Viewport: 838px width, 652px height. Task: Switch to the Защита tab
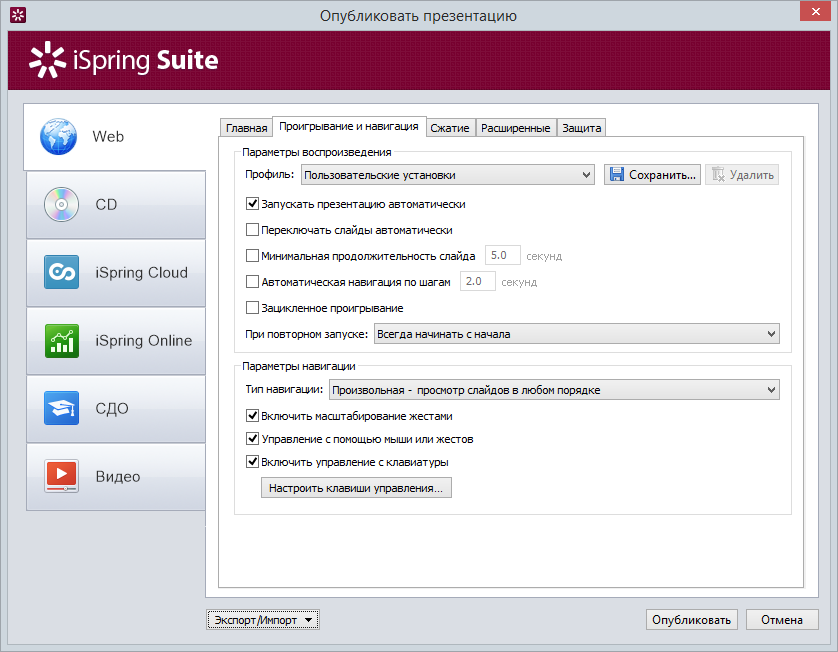point(581,128)
